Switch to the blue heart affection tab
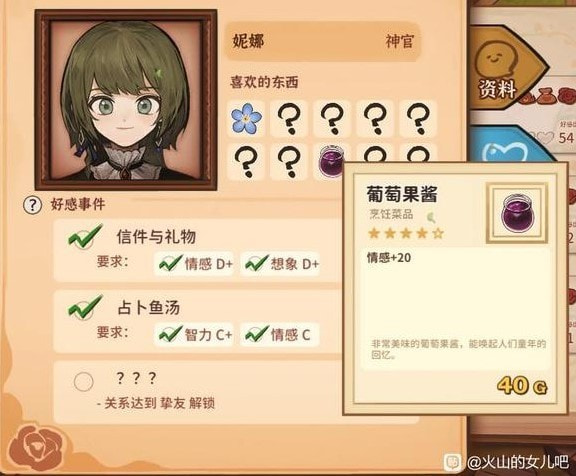The image size is (576, 476). pyautogui.click(x=509, y=149)
